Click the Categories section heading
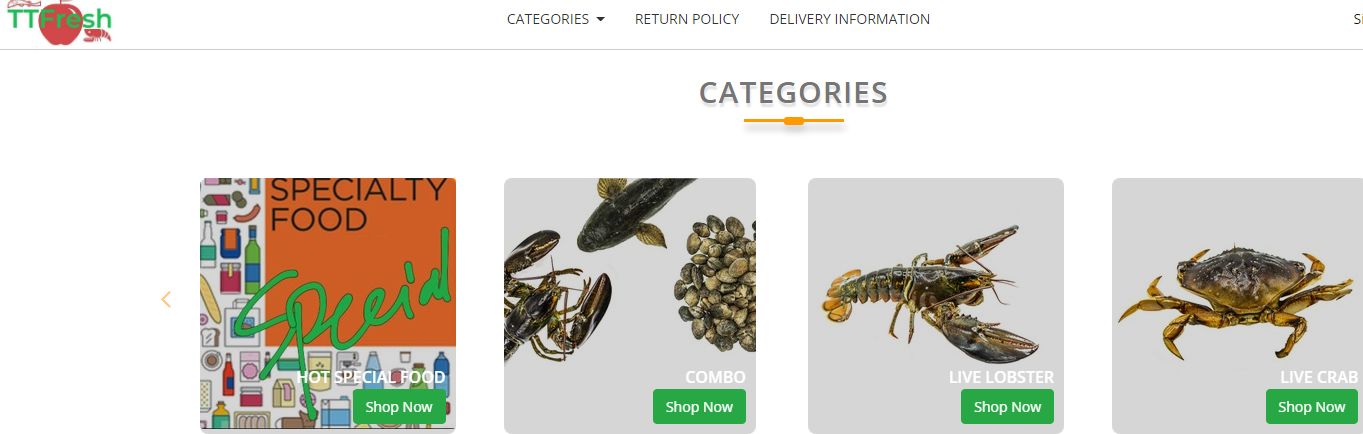Screen dimensions: 1363x434 click(x=794, y=92)
